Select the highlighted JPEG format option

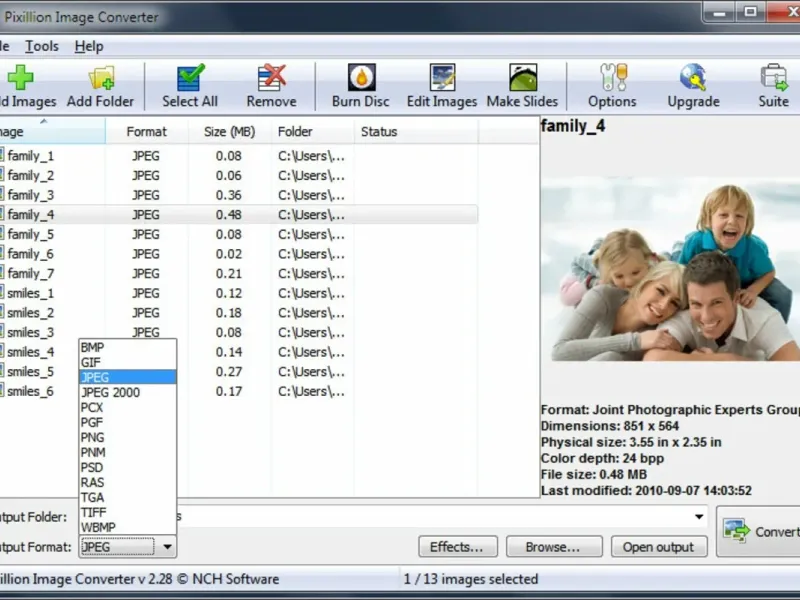coord(128,377)
